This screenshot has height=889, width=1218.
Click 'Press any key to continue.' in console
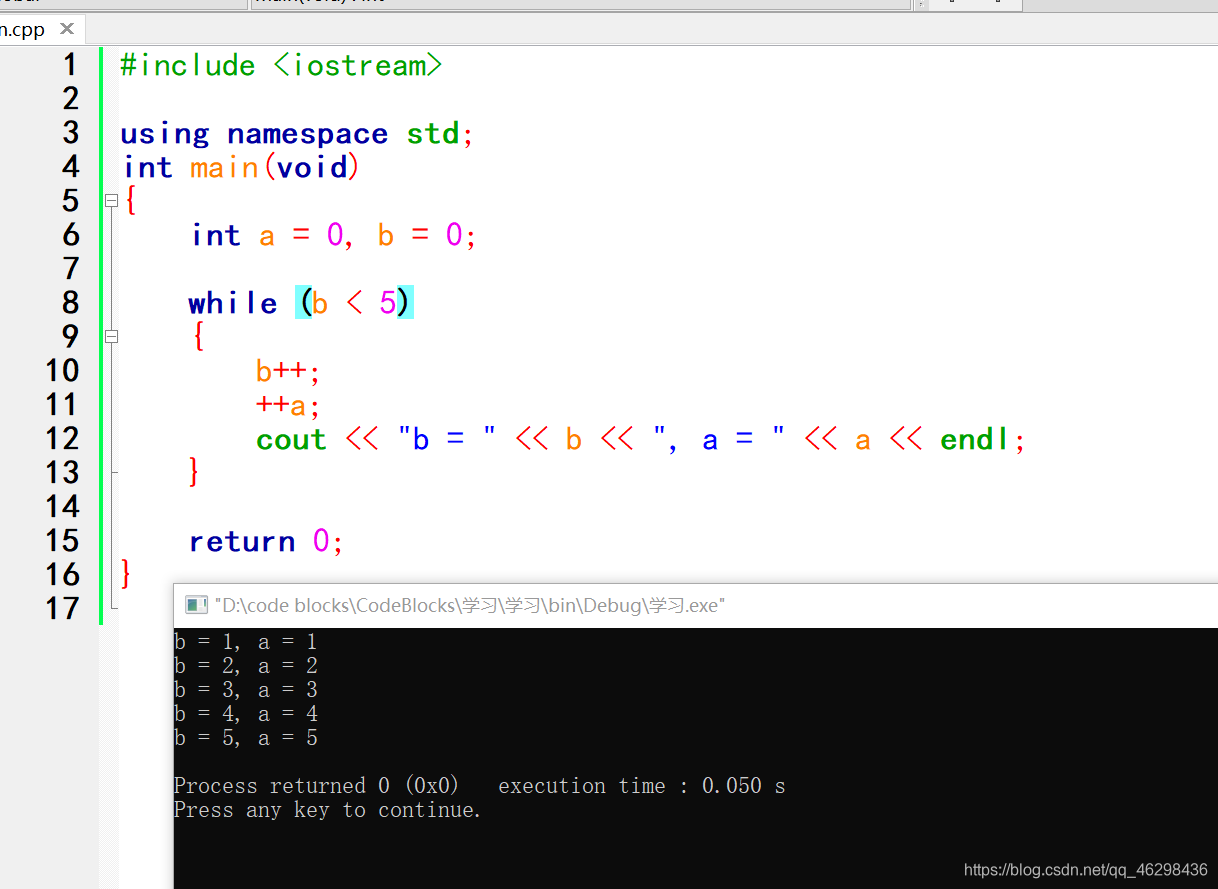click(x=328, y=810)
